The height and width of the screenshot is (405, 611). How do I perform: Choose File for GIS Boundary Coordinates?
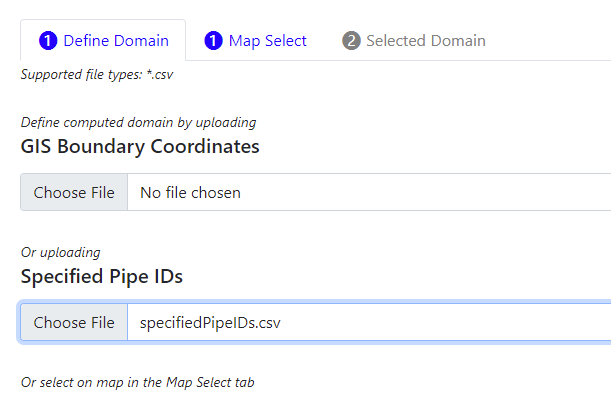(x=74, y=192)
